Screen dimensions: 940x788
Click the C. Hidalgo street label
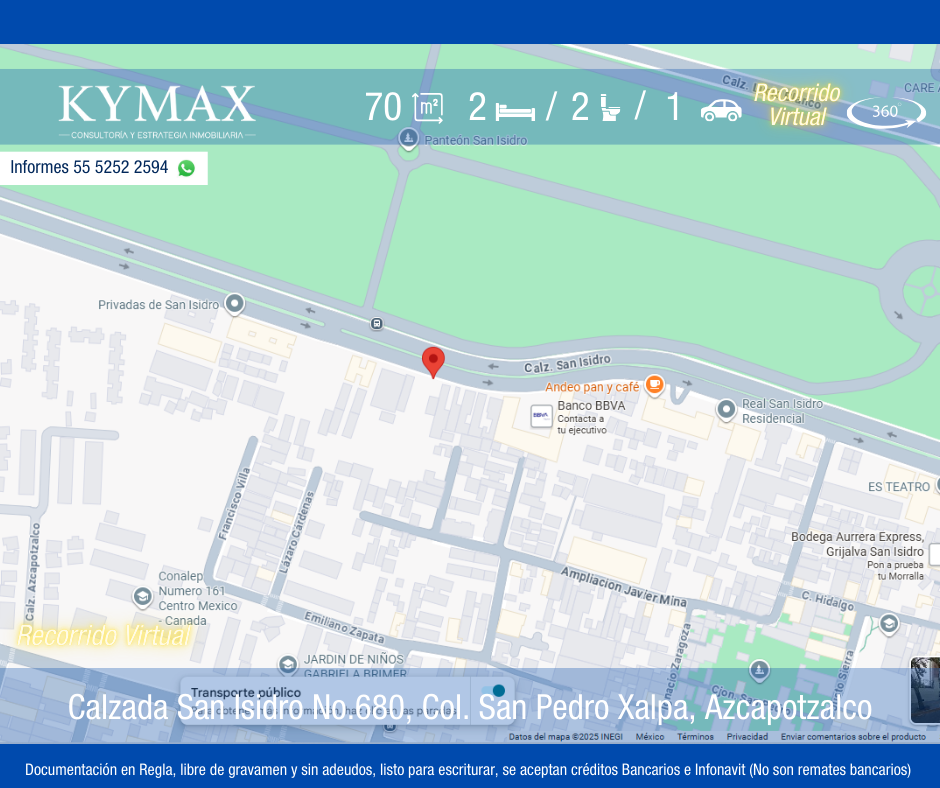pos(828,600)
